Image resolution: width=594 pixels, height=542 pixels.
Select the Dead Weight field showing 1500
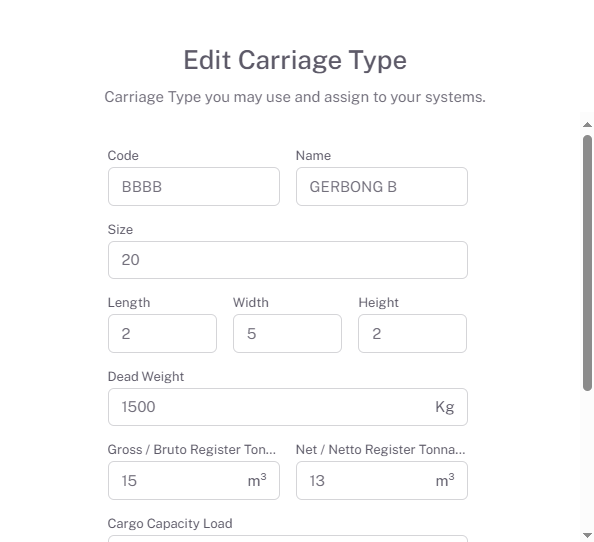tap(288, 407)
